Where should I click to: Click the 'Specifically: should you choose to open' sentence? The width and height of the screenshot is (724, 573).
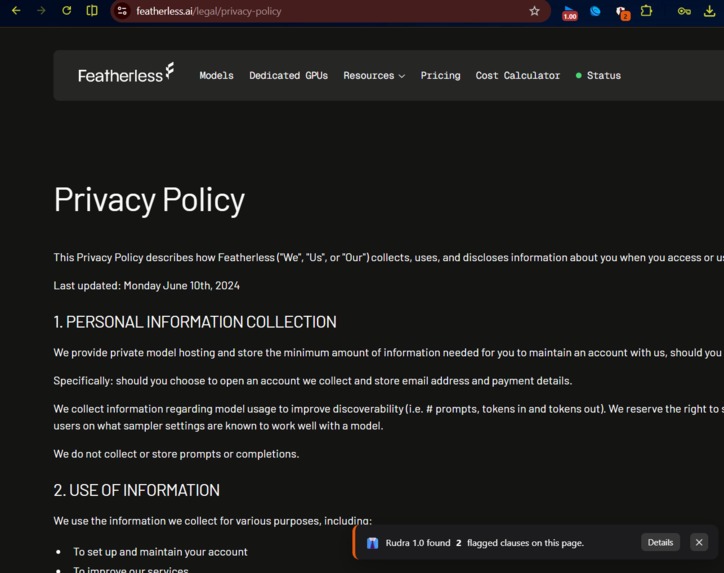[x=313, y=380]
